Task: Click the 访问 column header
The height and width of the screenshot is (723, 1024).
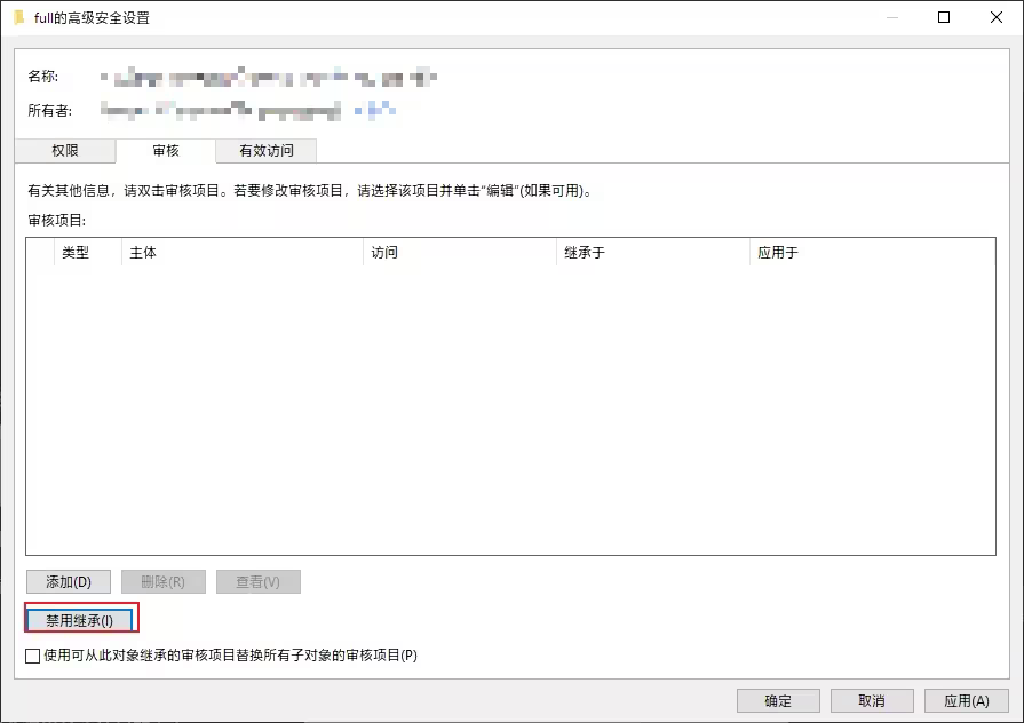Action: (x=385, y=252)
